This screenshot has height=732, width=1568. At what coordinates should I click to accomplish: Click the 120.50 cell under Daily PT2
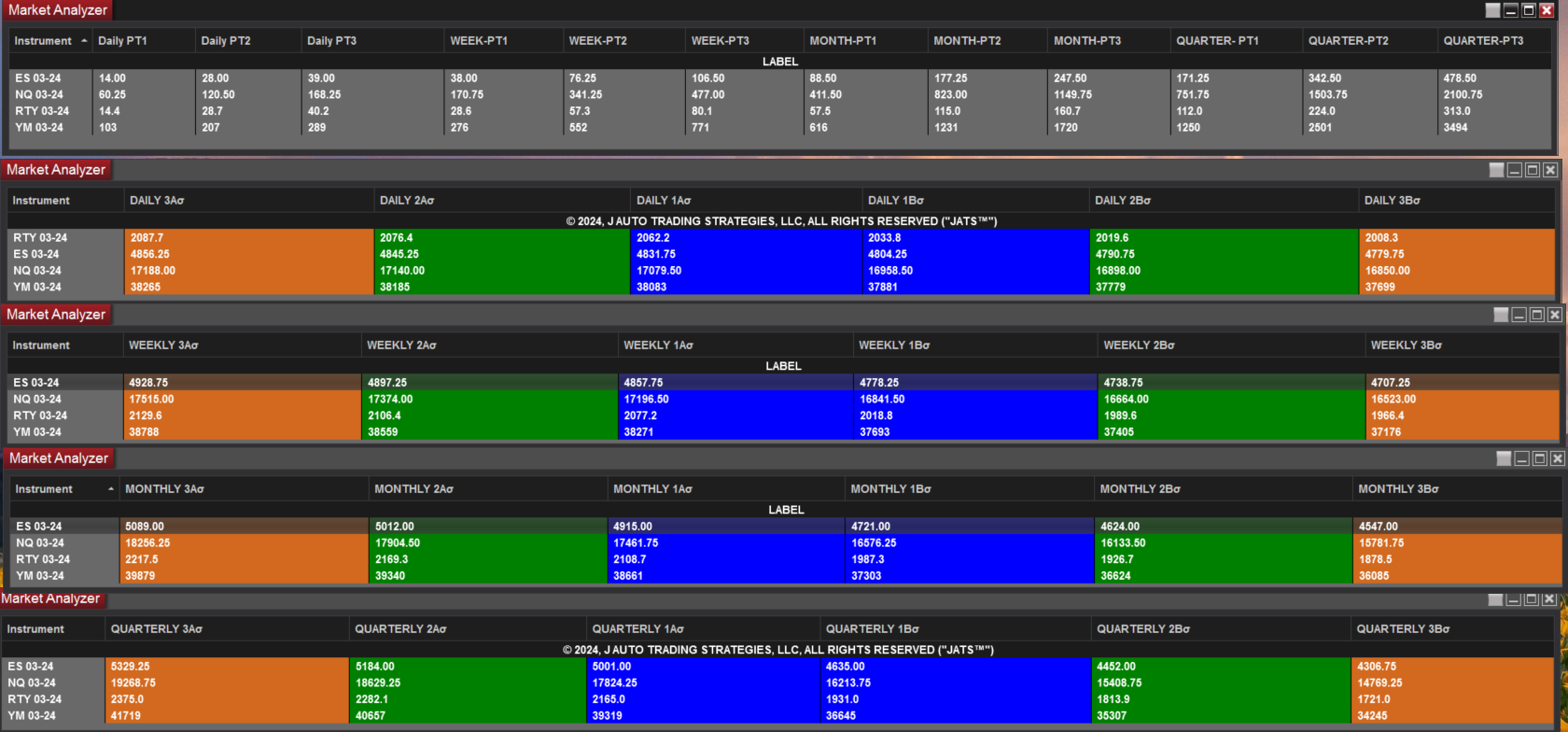[x=248, y=95]
